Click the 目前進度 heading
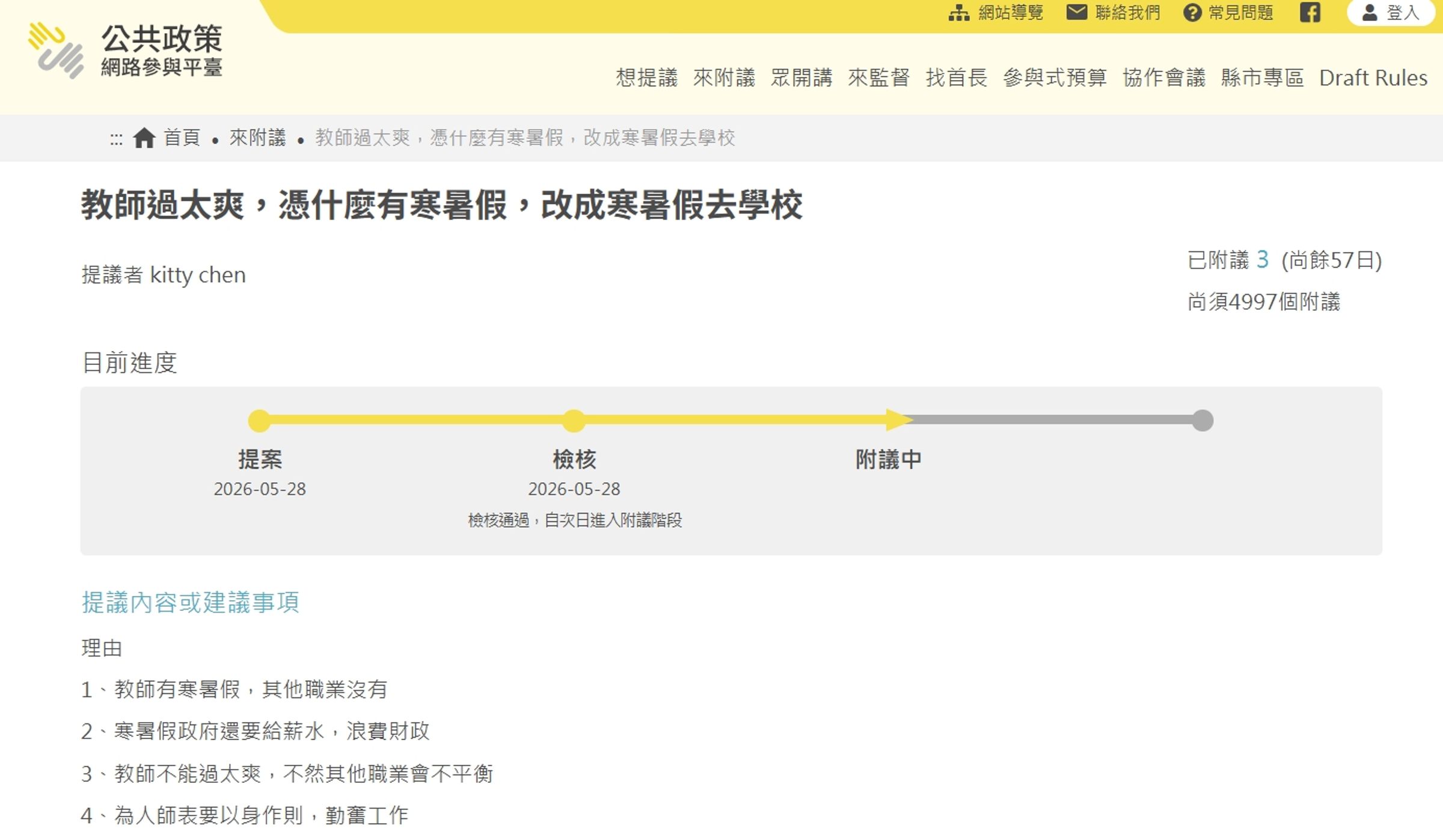Viewport: 1443px width, 840px height. click(129, 363)
